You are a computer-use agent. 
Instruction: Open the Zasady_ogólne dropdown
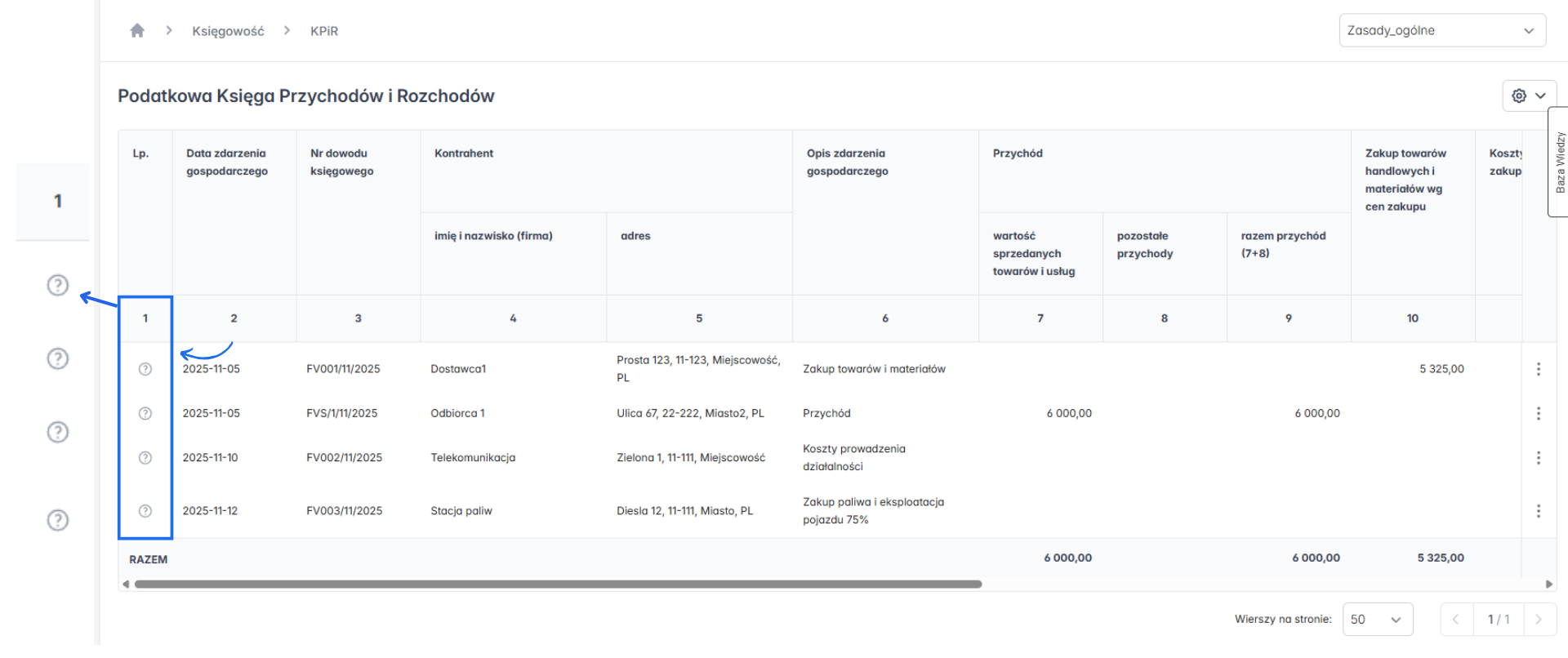pyautogui.click(x=1442, y=30)
